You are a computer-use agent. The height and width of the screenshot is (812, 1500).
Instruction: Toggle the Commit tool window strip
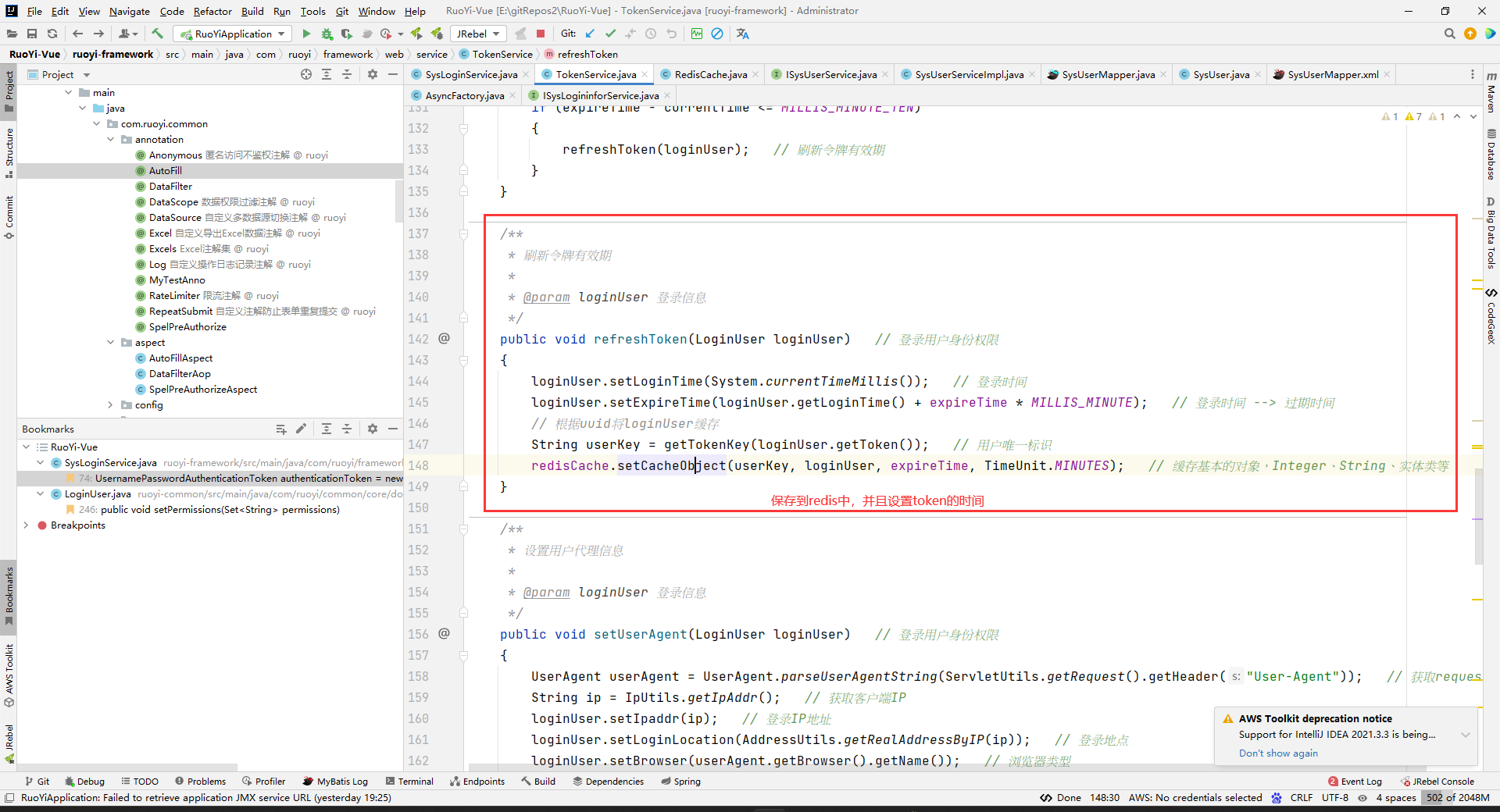pyautogui.click(x=9, y=216)
